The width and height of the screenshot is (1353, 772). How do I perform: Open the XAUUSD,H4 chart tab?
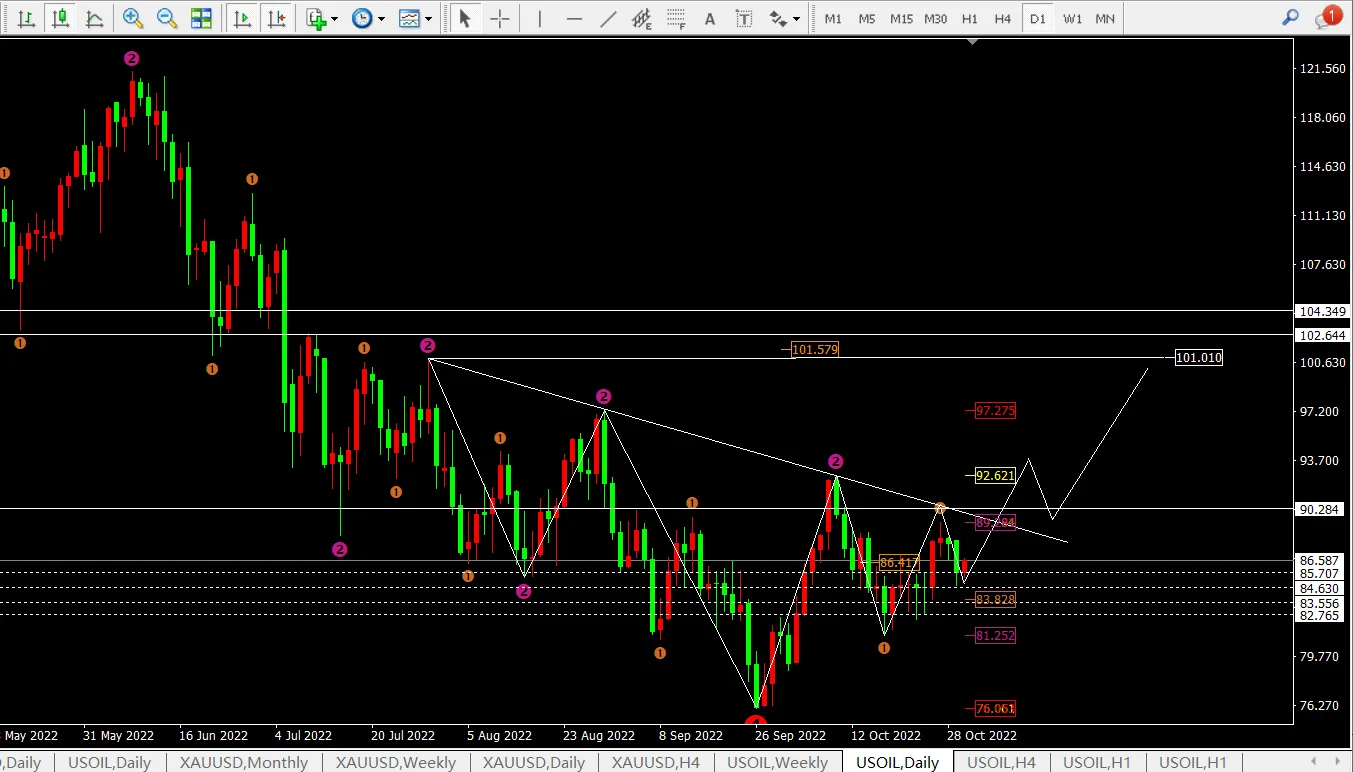pyautogui.click(x=656, y=762)
